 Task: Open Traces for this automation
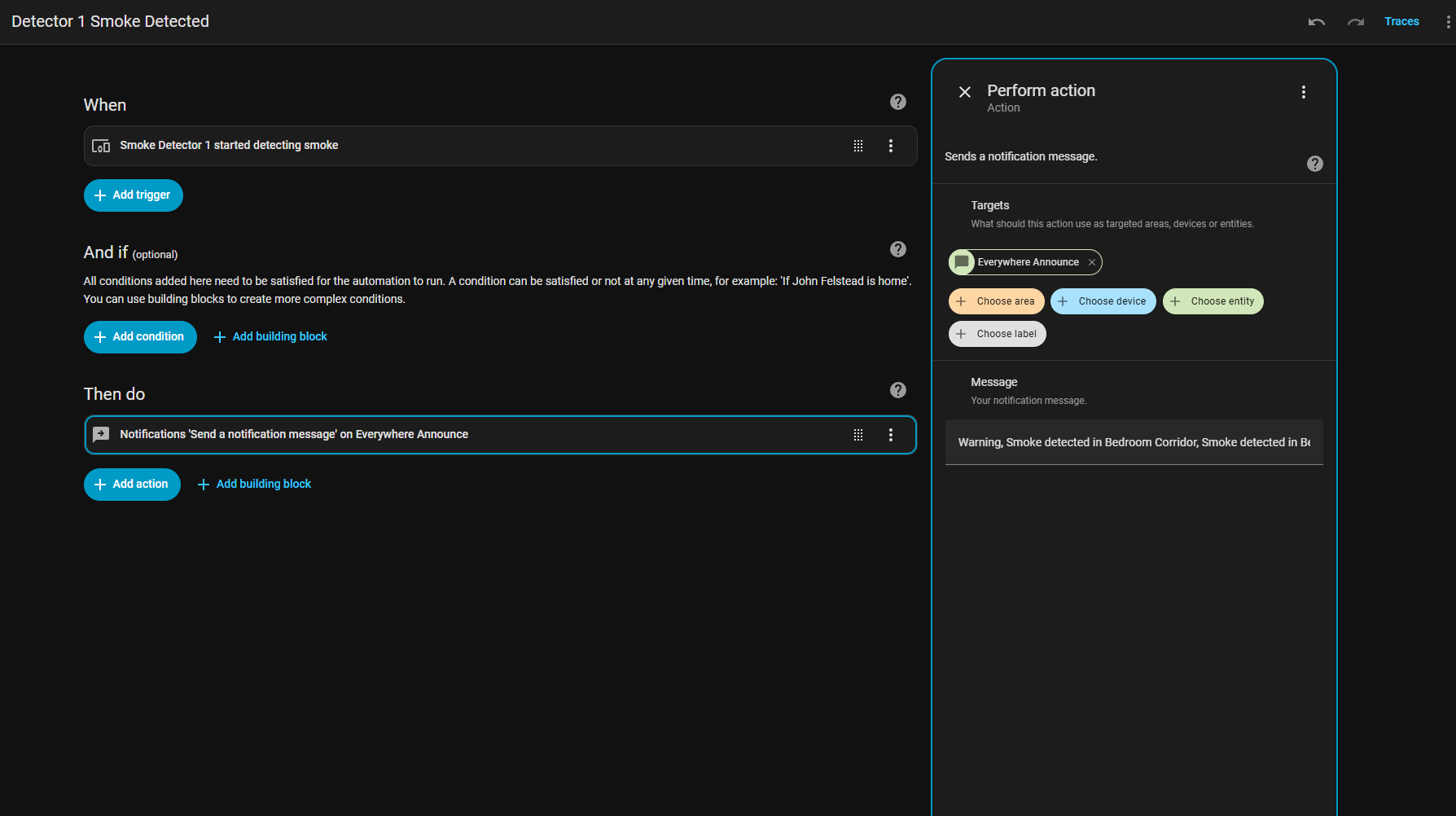coord(1401,22)
